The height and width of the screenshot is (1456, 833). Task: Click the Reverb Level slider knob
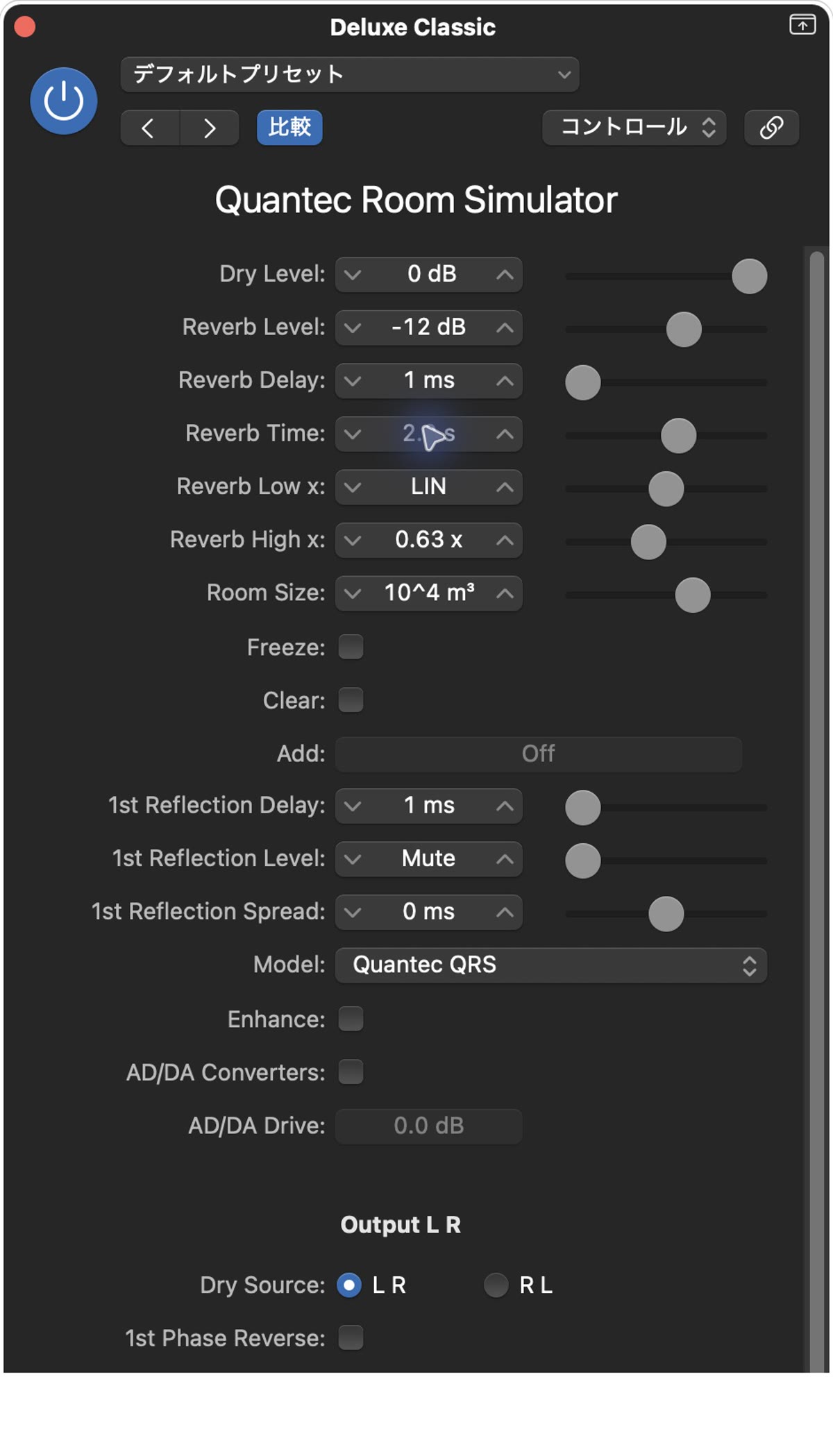point(684,329)
